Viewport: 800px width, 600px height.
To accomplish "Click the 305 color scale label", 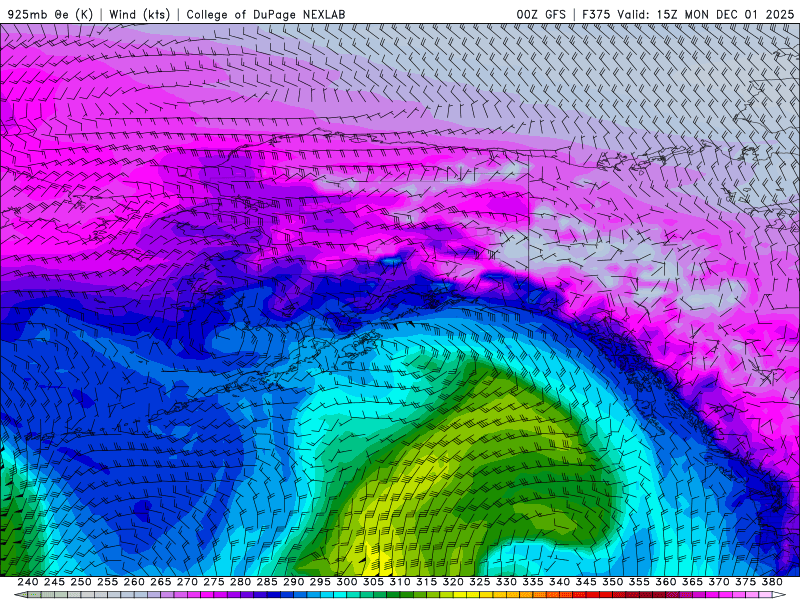I will (x=373, y=582).
